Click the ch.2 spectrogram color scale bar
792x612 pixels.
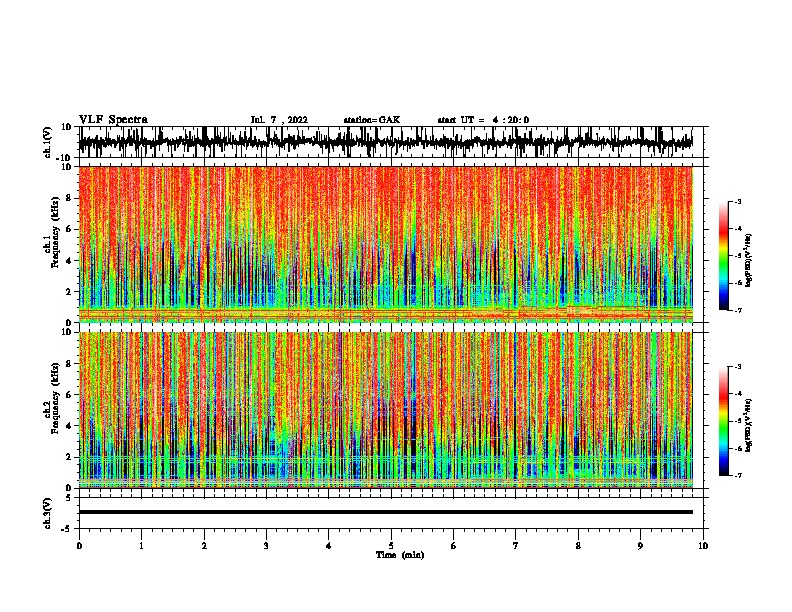click(x=724, y=421)
